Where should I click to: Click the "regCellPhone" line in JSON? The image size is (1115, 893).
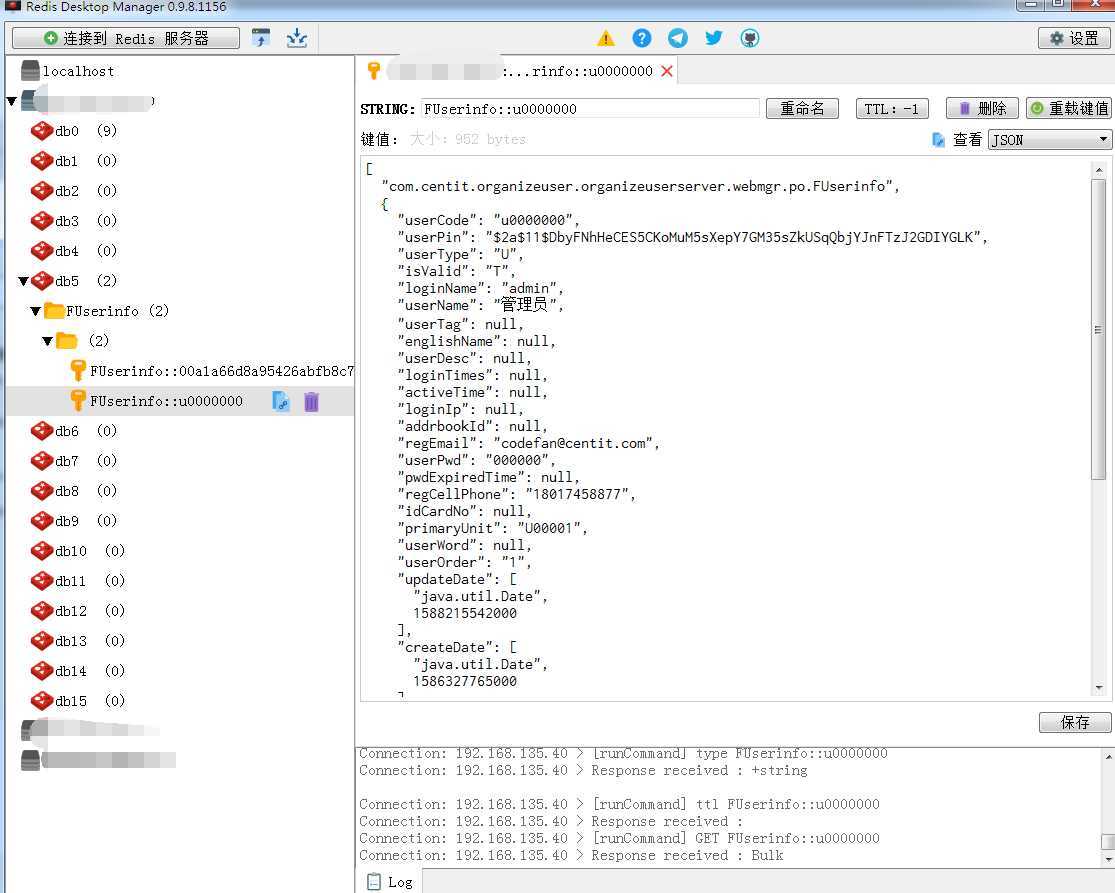tap(516, 495)
